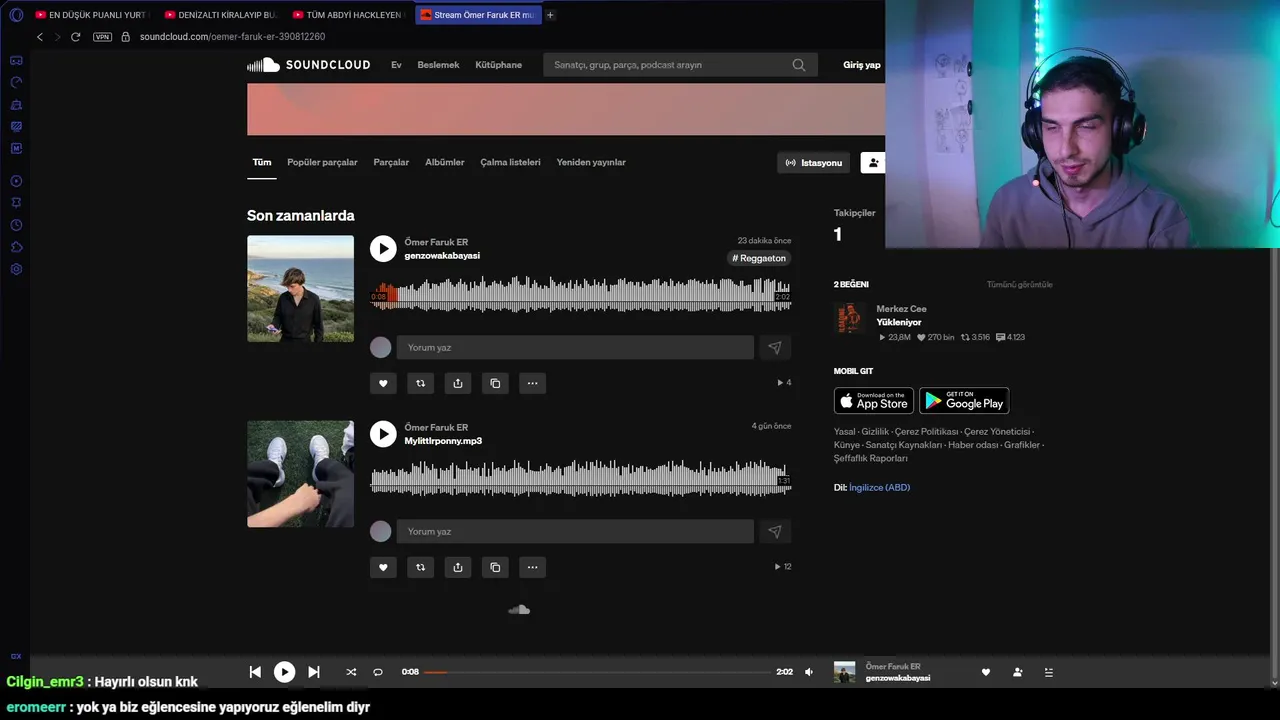
Task: Seek within the genzowakabayasi waveform
Action: point(580,295)
